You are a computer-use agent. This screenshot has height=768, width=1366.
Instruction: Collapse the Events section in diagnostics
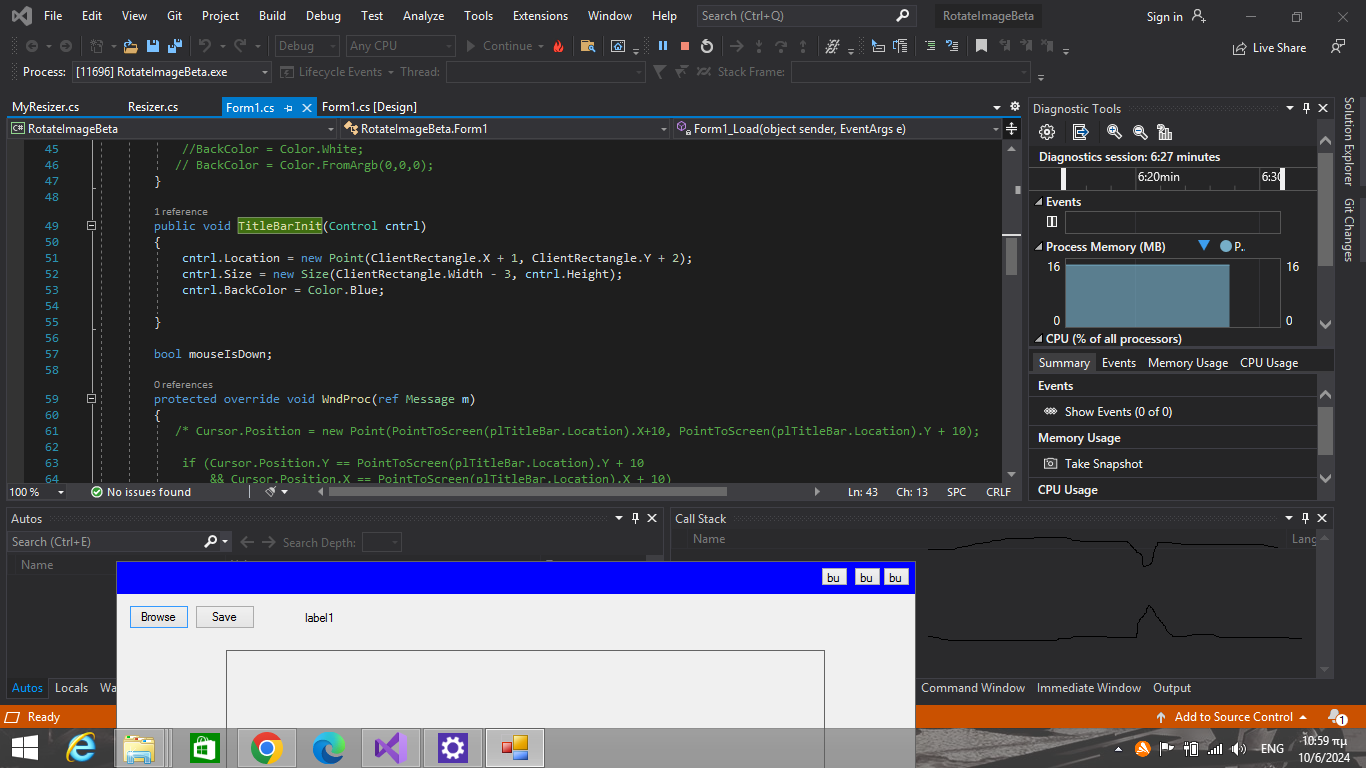pos(1039,202)
